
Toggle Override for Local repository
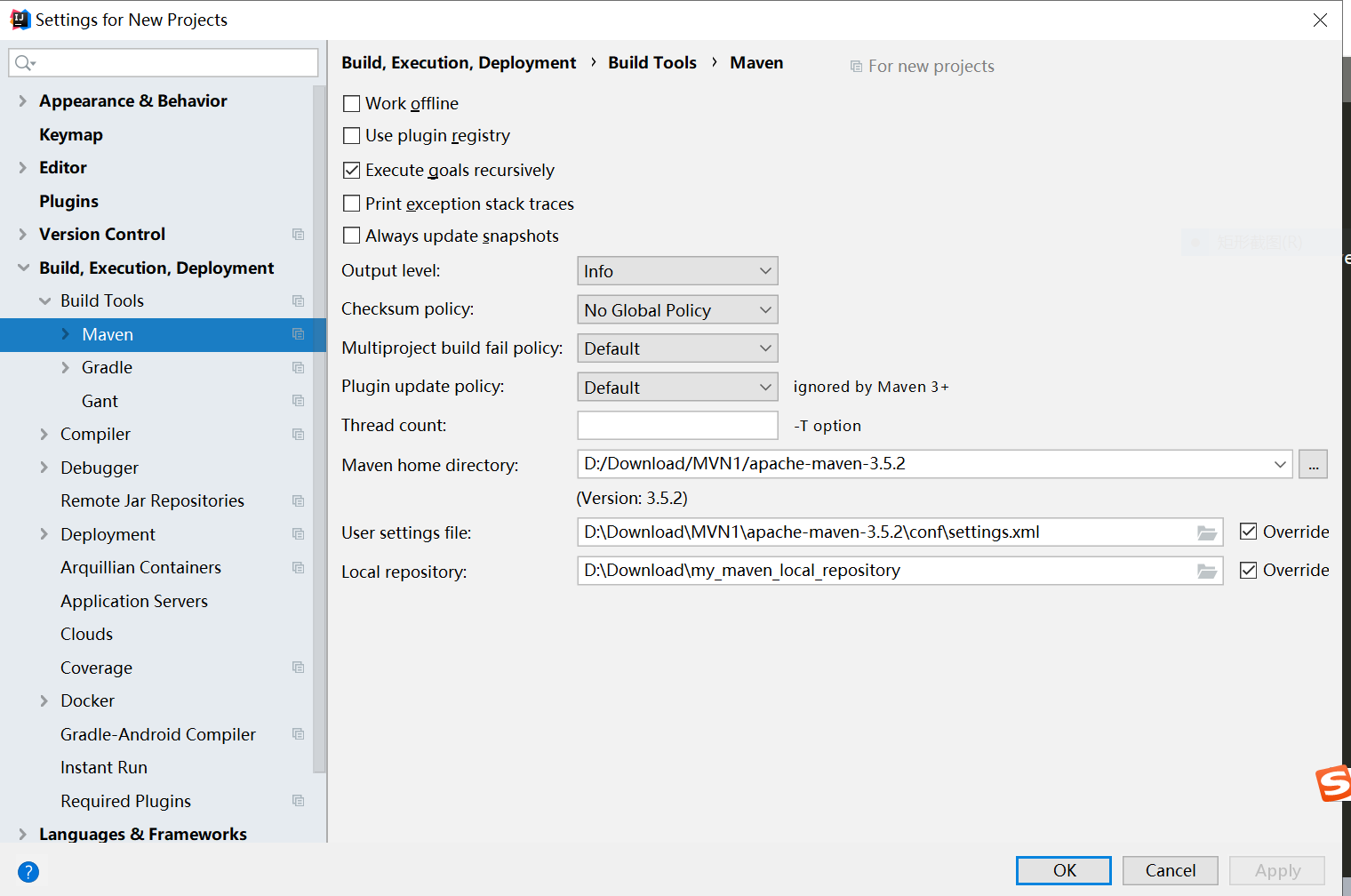click(x=1249, y=571)
